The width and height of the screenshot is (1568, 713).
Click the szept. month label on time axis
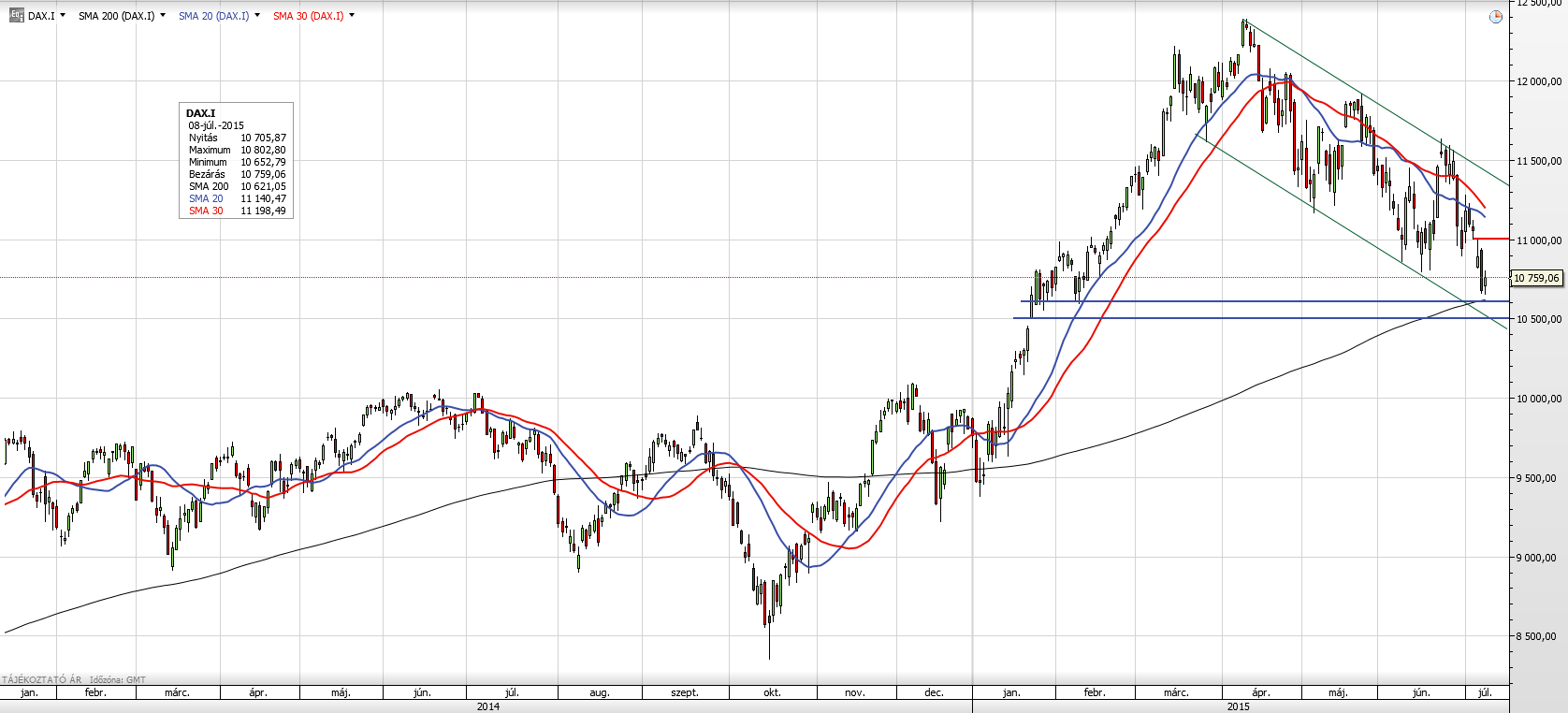point(685,692)
